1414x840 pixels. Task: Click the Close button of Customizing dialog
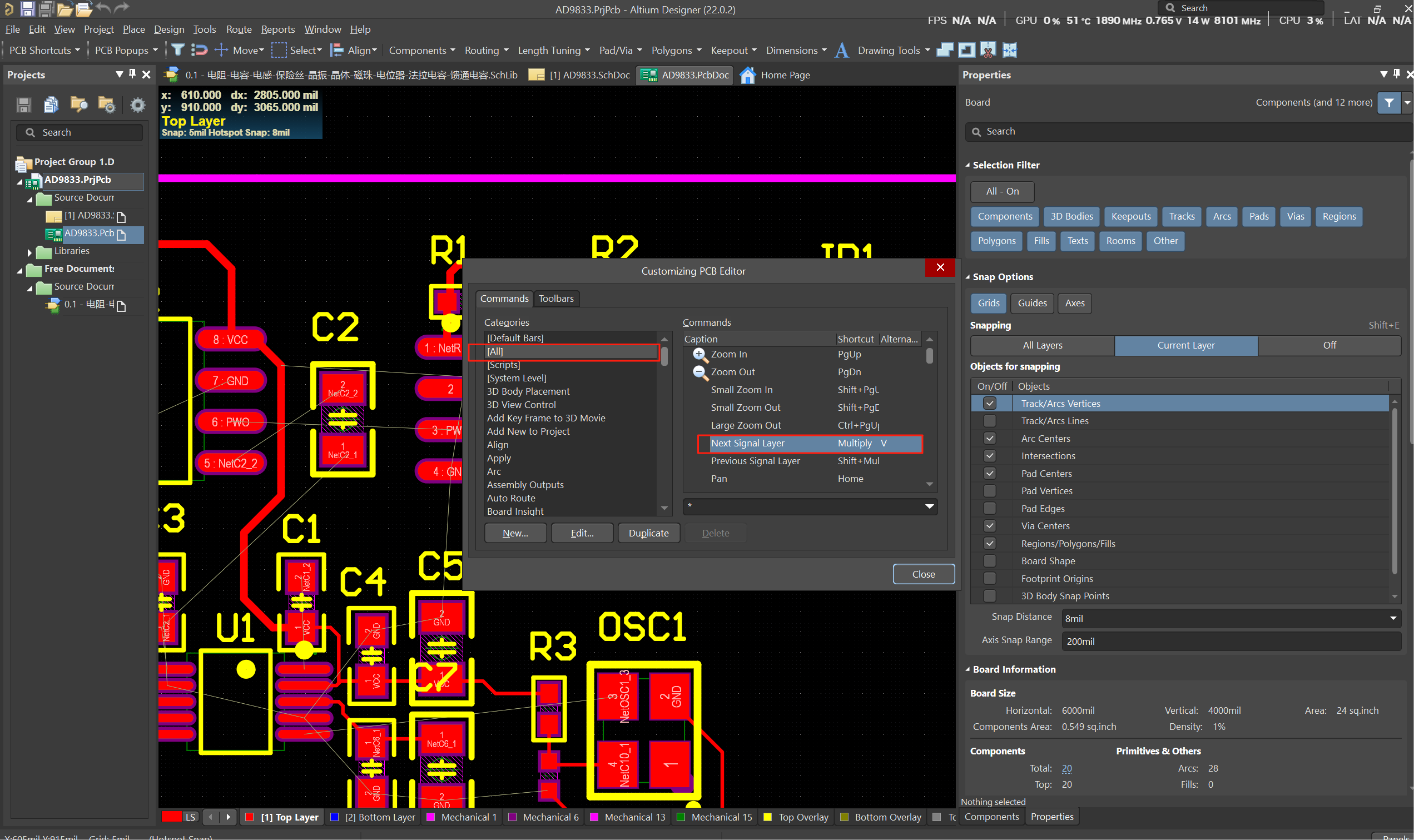pyautogui.click(x=922, y=574)
